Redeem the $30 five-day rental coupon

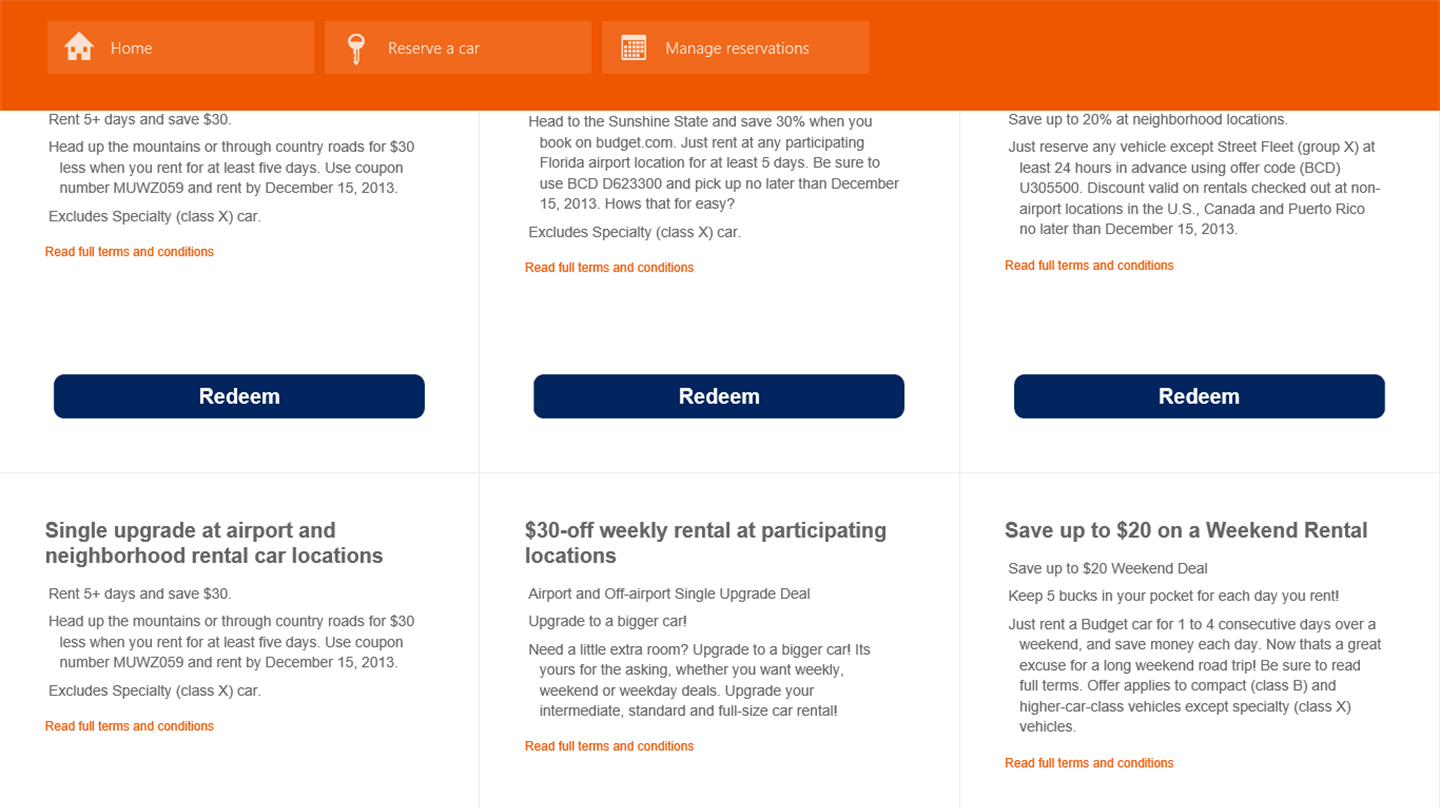click(x=239, y=396)
